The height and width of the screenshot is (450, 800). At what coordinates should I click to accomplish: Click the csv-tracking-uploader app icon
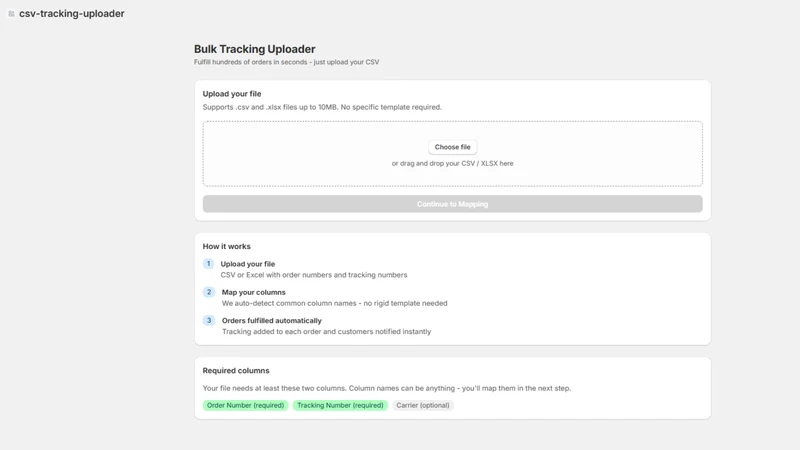pyautogui.click(x=11, y=14)
